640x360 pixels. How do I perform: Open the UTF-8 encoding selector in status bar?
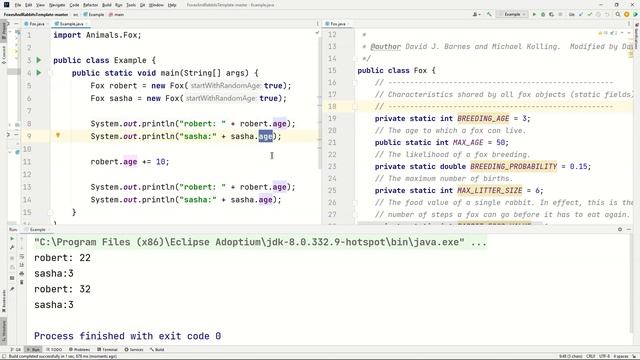coord(604,356)
